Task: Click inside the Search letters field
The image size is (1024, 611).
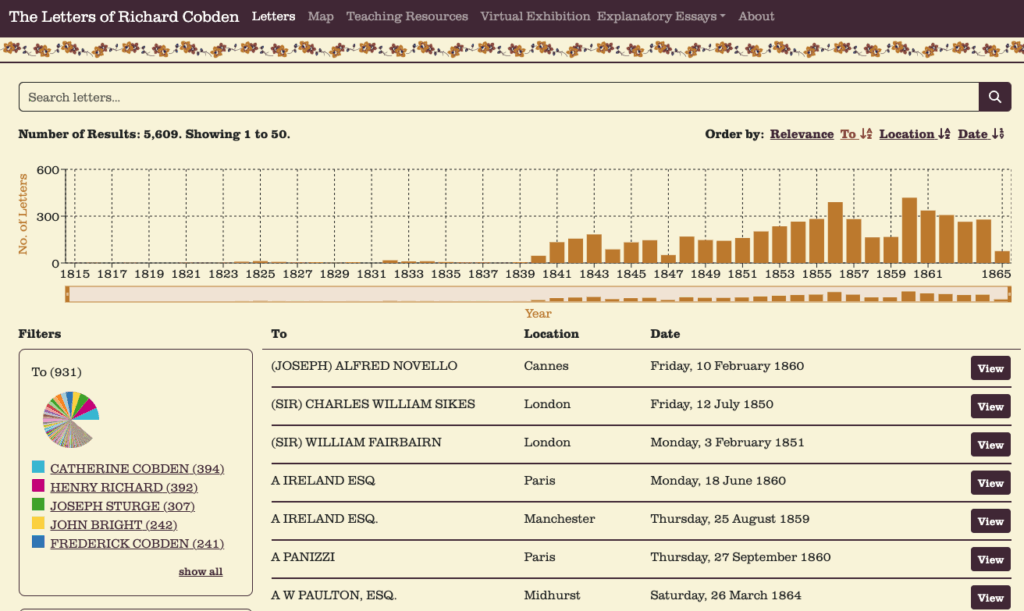Action: (x=498, y=97)
